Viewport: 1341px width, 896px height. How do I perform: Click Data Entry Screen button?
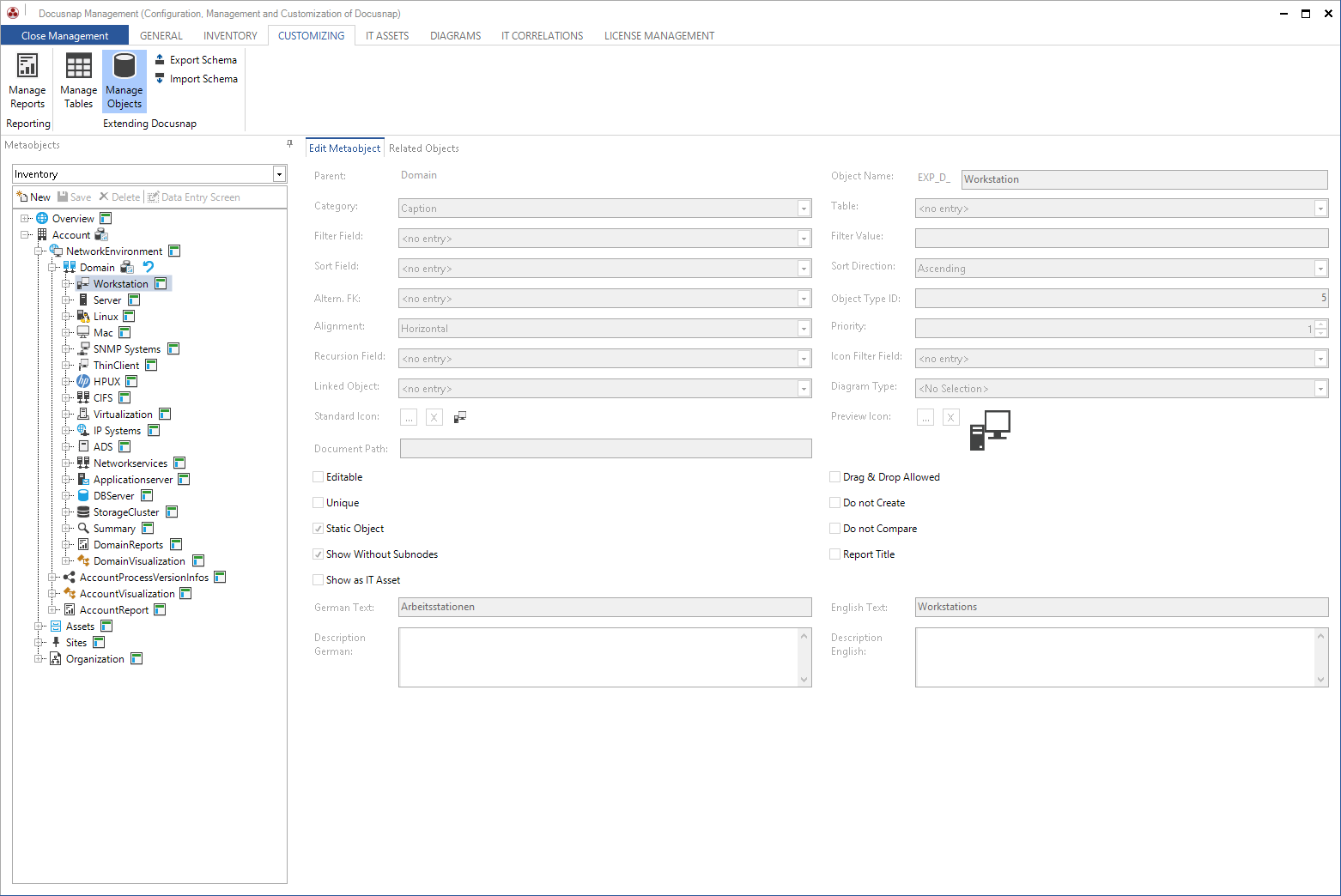coord(194,197)
